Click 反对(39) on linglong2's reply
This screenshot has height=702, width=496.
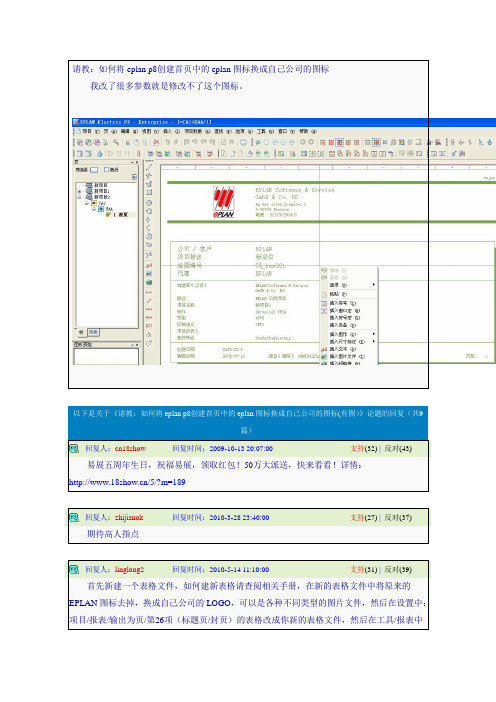(398, 569)
